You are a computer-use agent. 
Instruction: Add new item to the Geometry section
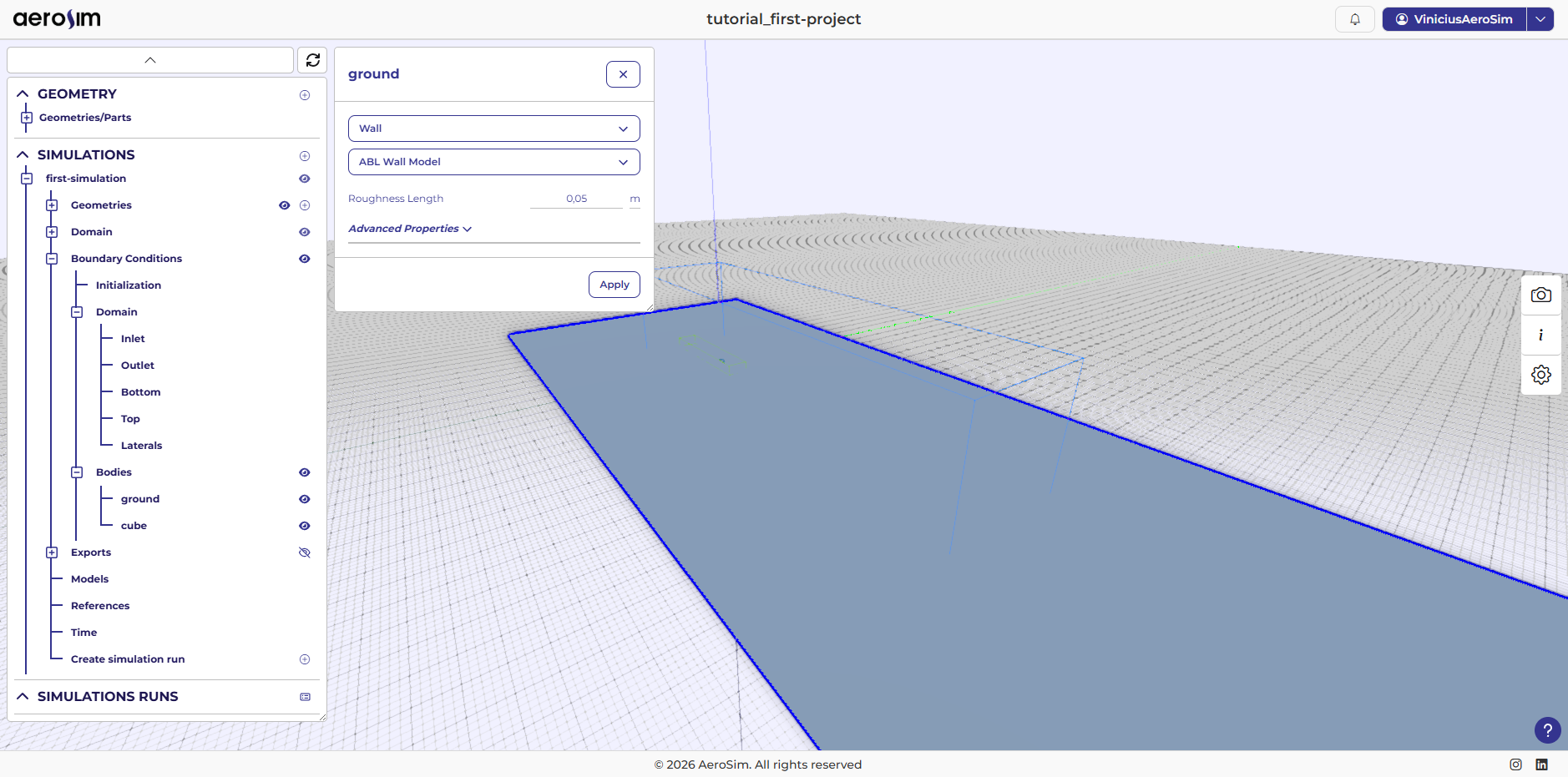[305, 95]
